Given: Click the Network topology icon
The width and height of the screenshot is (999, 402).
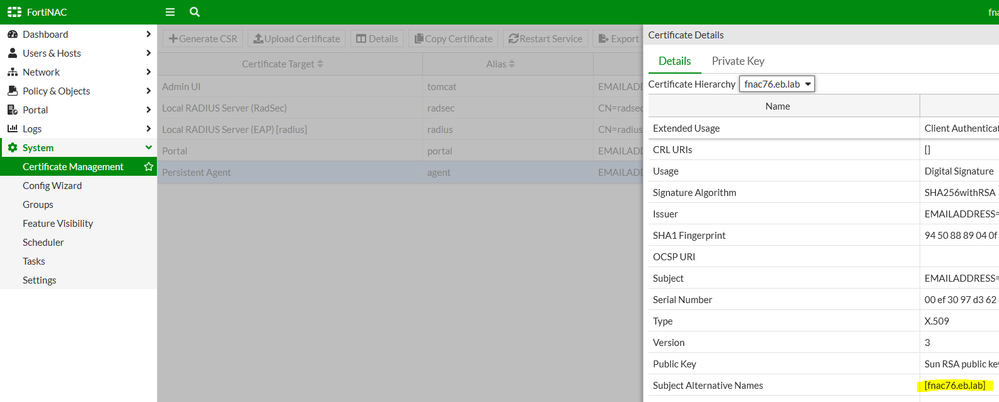Looking at the screenshot, I should pyautogui.click(x=12, y=72).
